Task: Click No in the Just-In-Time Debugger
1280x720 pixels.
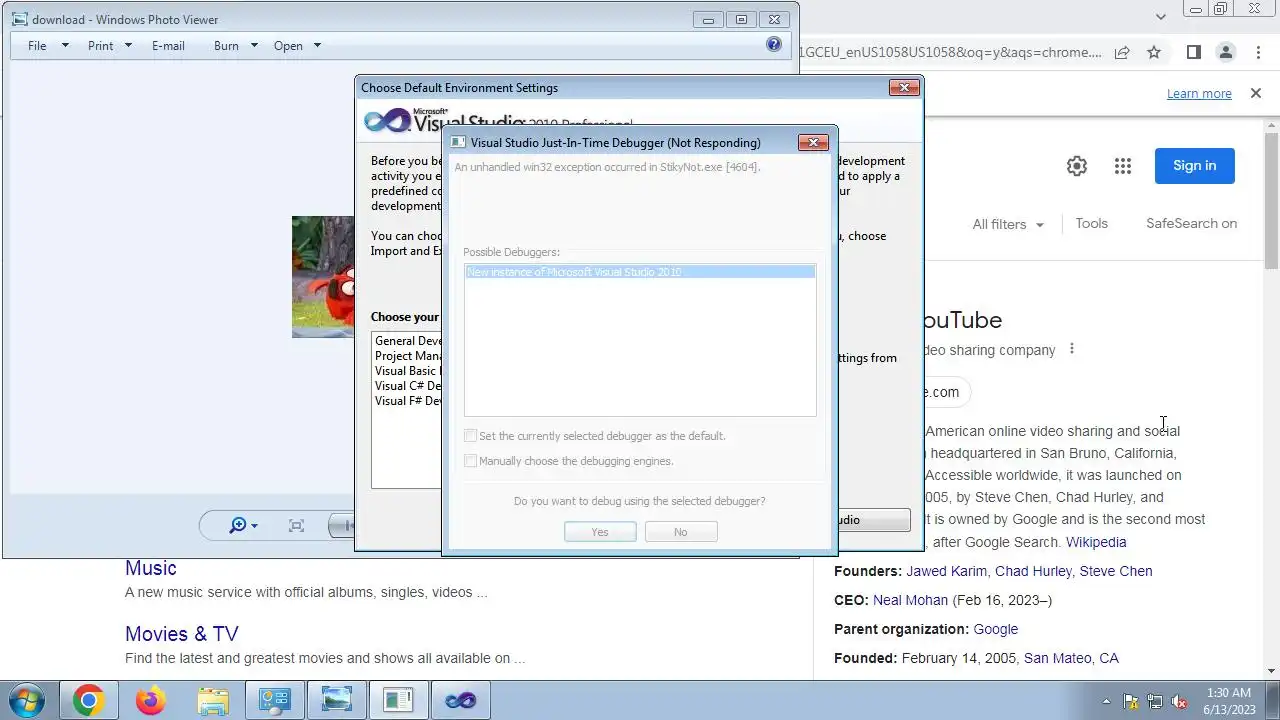Action: click(x=680, y=532)
